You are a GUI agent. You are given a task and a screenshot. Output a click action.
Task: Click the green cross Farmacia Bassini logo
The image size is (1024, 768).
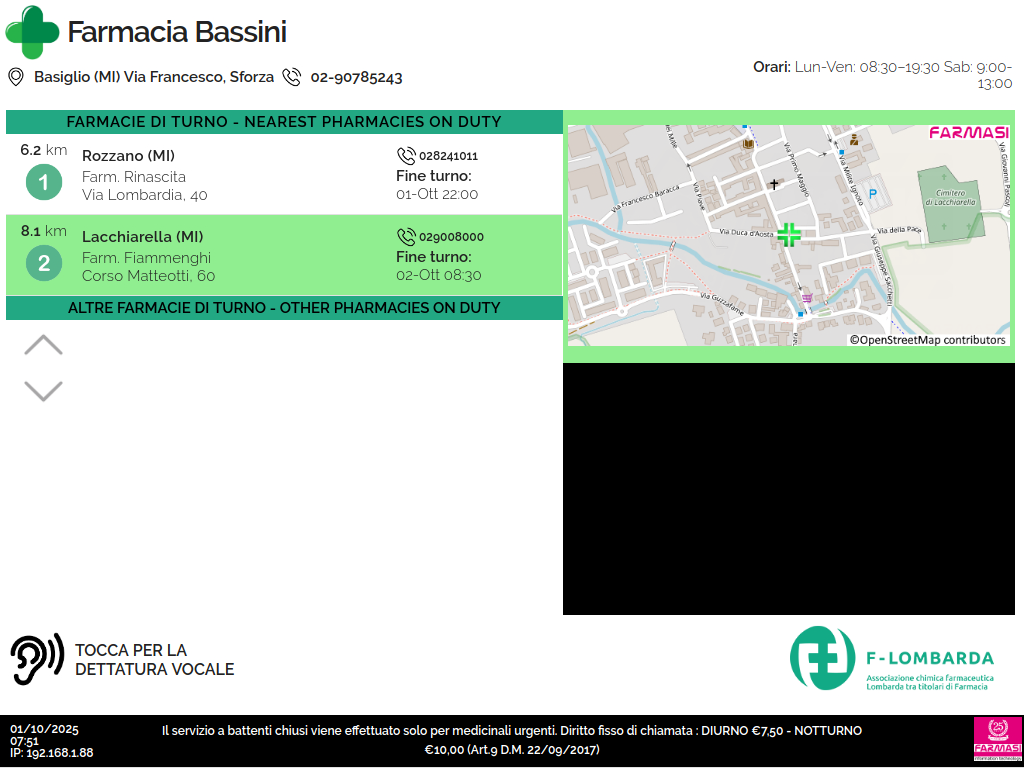pyautogui.click(x=32, y=32)
